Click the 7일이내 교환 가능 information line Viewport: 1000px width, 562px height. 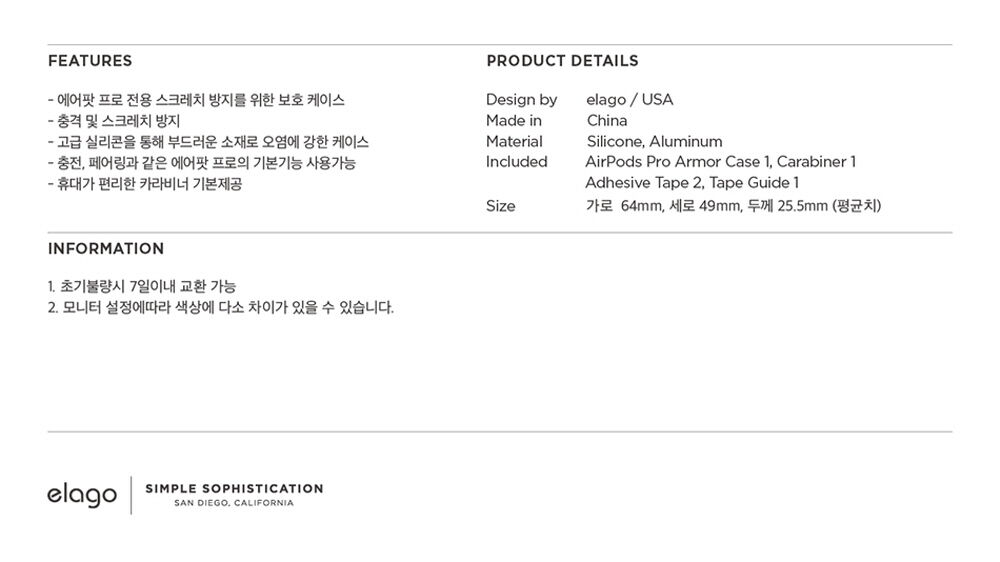(142, 286)
